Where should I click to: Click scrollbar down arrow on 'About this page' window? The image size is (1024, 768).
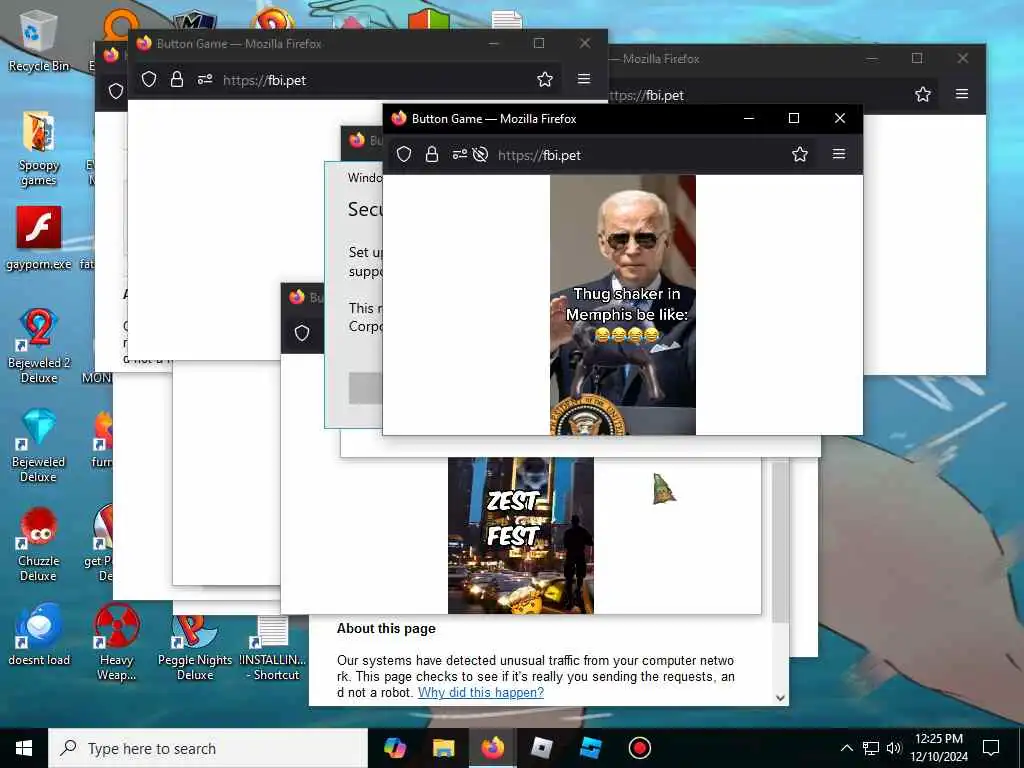[780, 697]
